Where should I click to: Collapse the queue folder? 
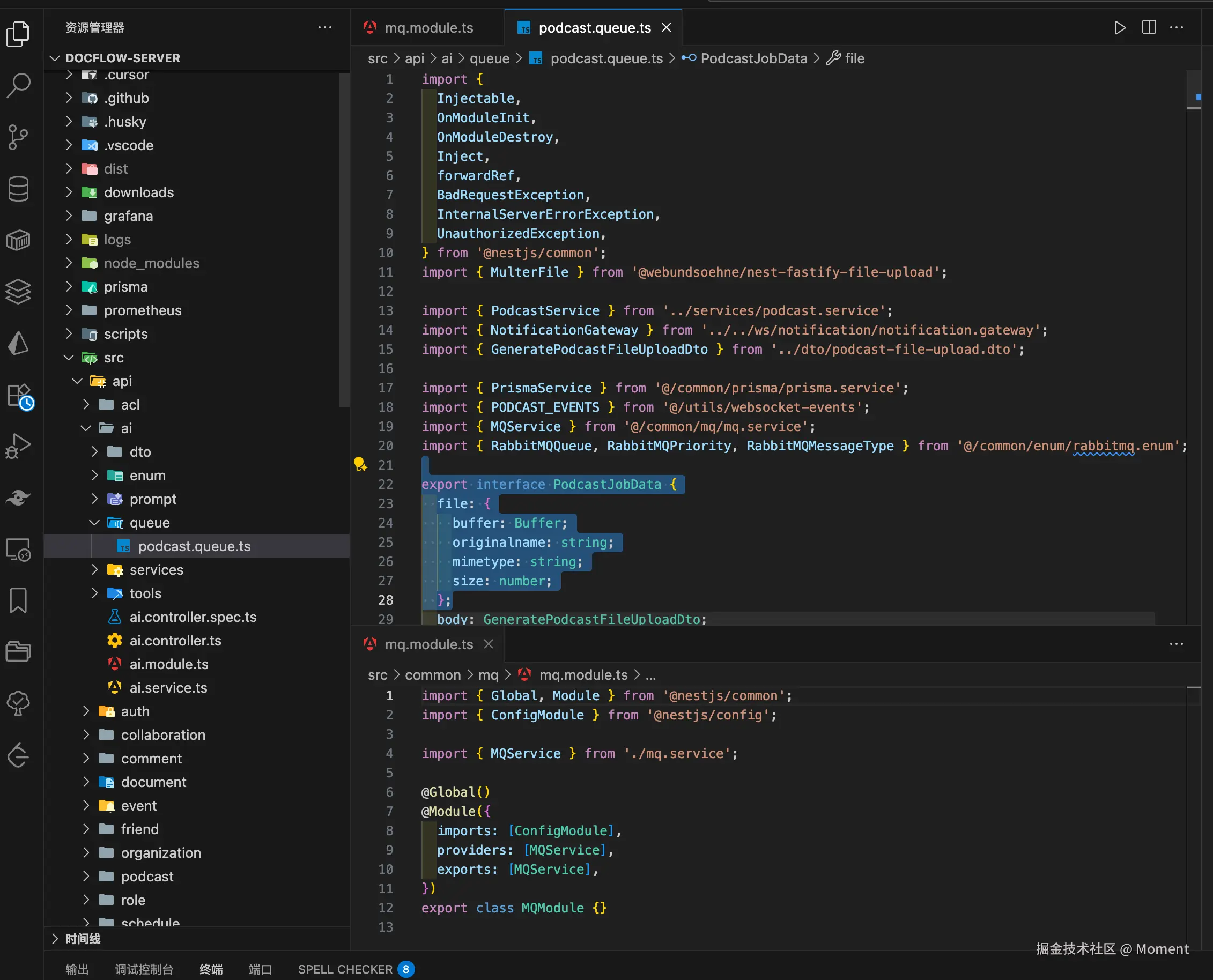click(149, 523)
